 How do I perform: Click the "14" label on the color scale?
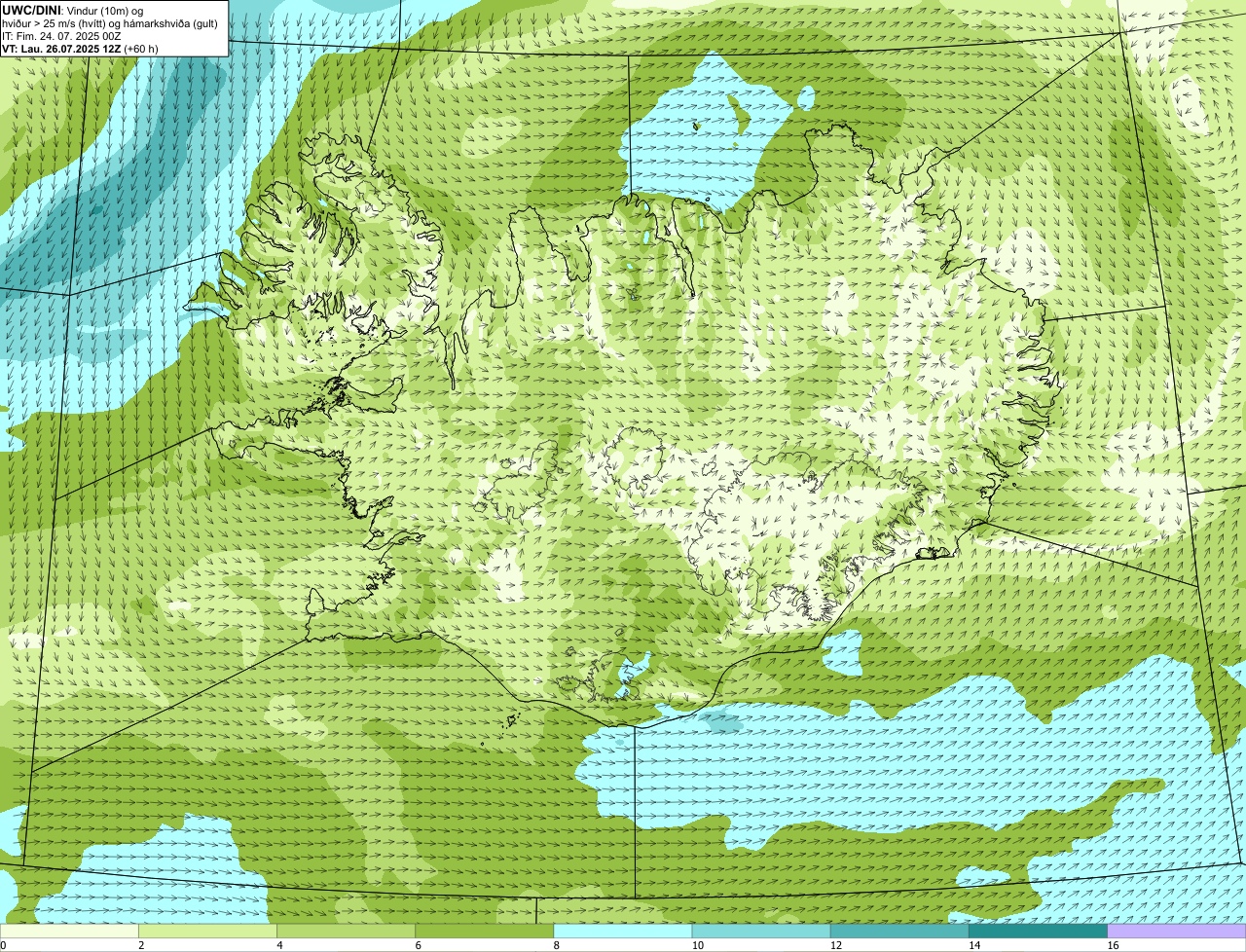[x=973, y=945]
